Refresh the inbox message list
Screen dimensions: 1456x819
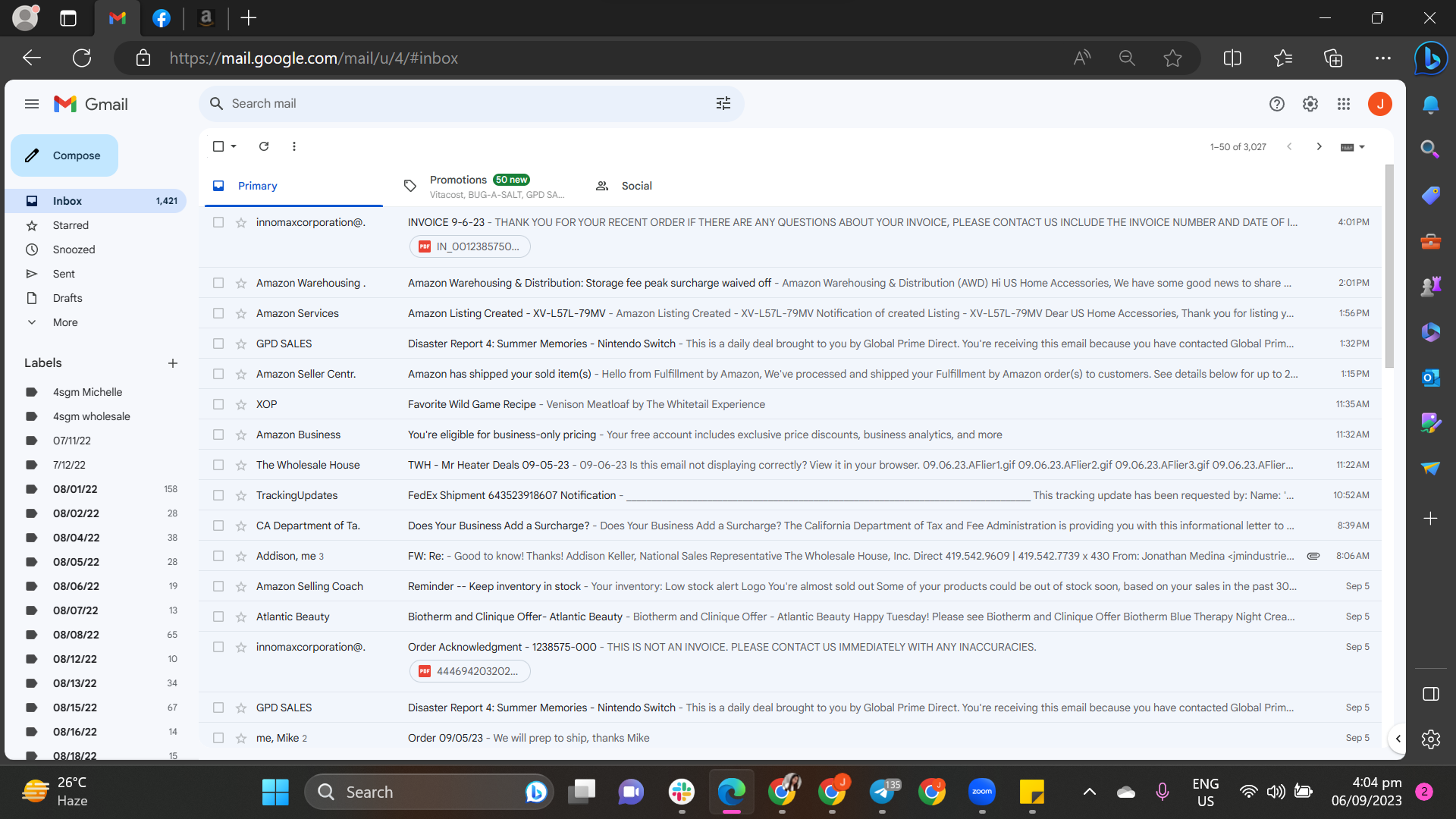click(x=264, y=146)
